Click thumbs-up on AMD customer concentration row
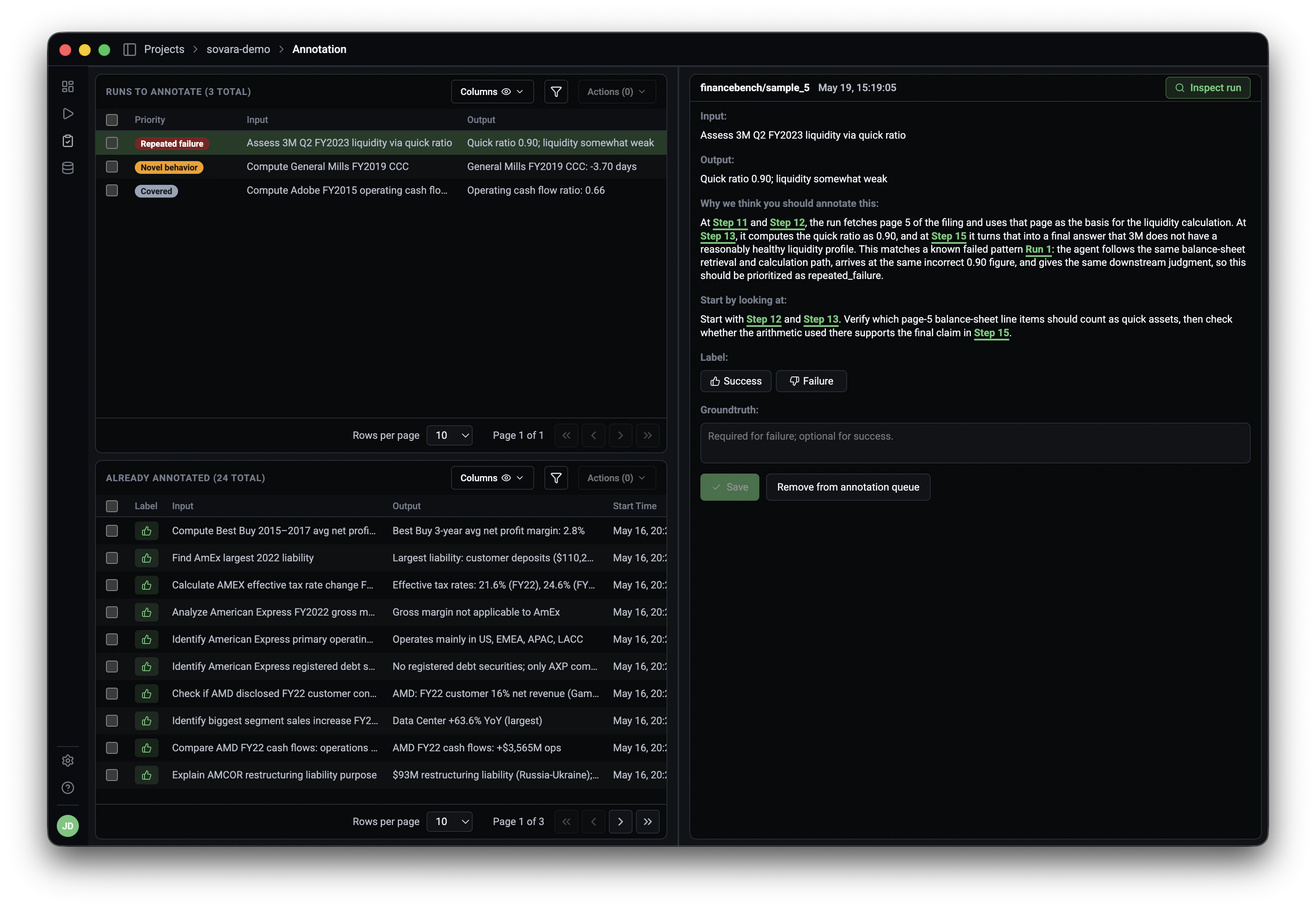Viewport: 1316px width, 909px height. tap(146, 694)
